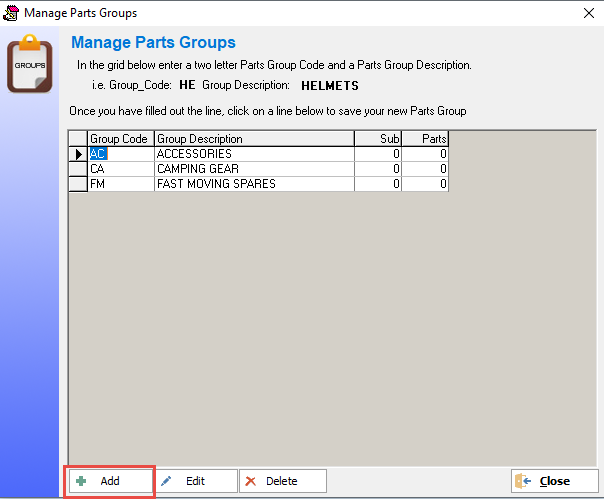Select the FAST MOVING SPARES description cell
The height and width of the screenshot is (499, 604).
coord(254,184)
